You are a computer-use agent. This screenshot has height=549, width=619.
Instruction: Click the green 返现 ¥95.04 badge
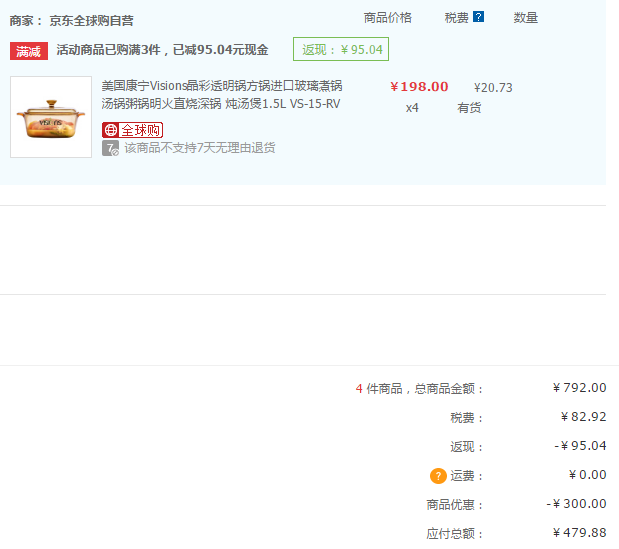coord(341,49)
